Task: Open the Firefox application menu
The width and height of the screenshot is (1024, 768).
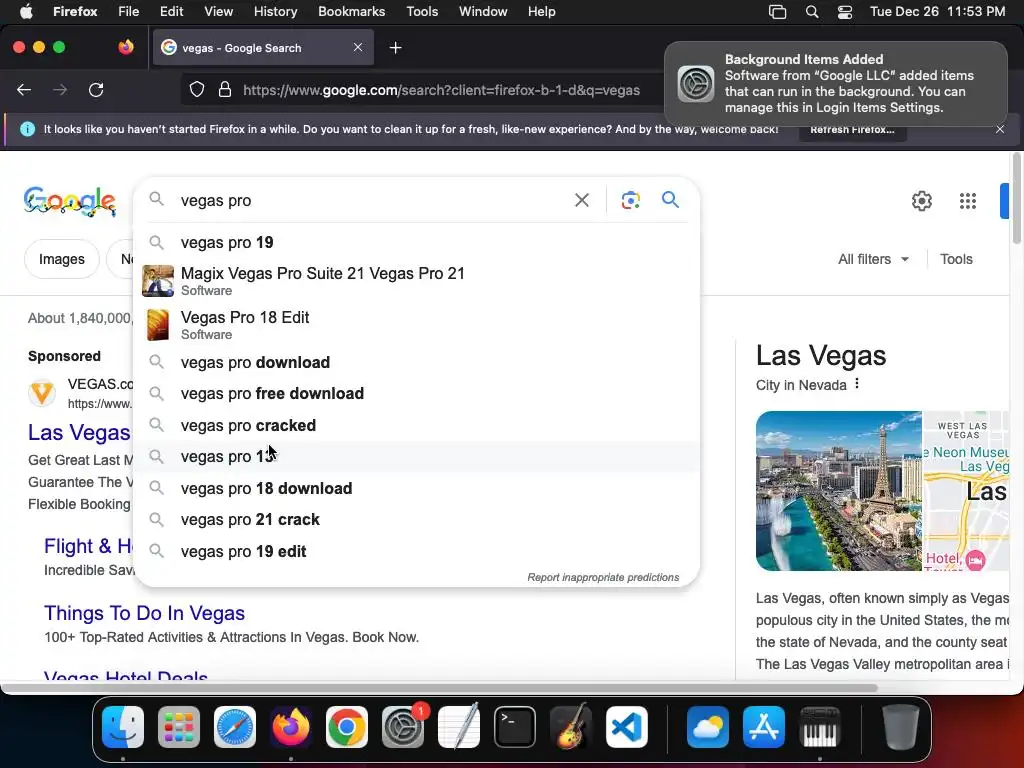Action: (x=75, y=11)
